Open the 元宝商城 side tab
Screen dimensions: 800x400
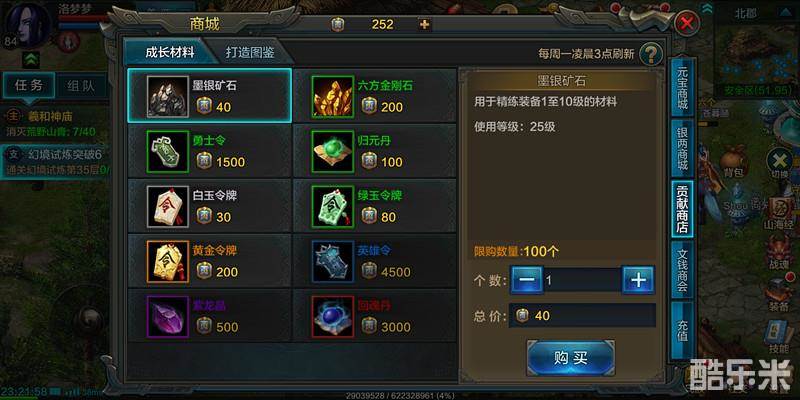point(682,89)
